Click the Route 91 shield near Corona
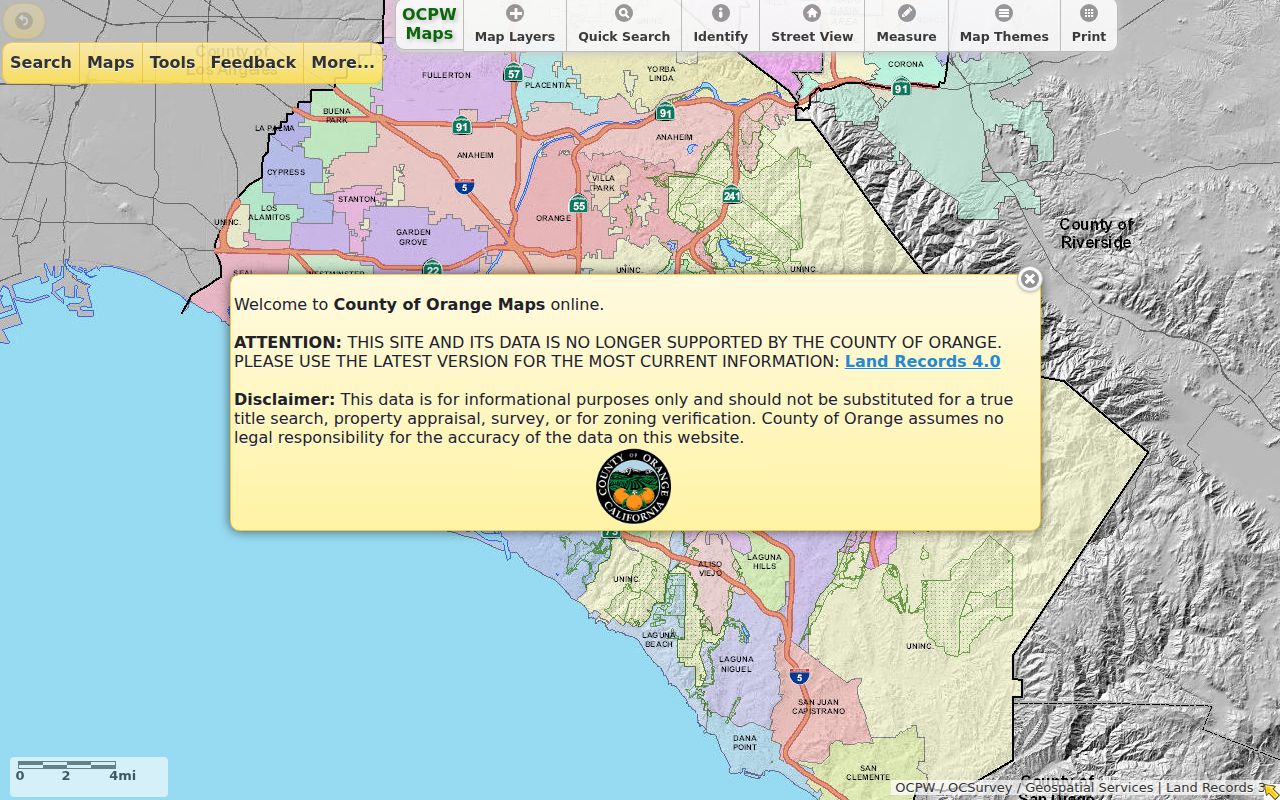The image size is (1280, 800). click(902, 88)
